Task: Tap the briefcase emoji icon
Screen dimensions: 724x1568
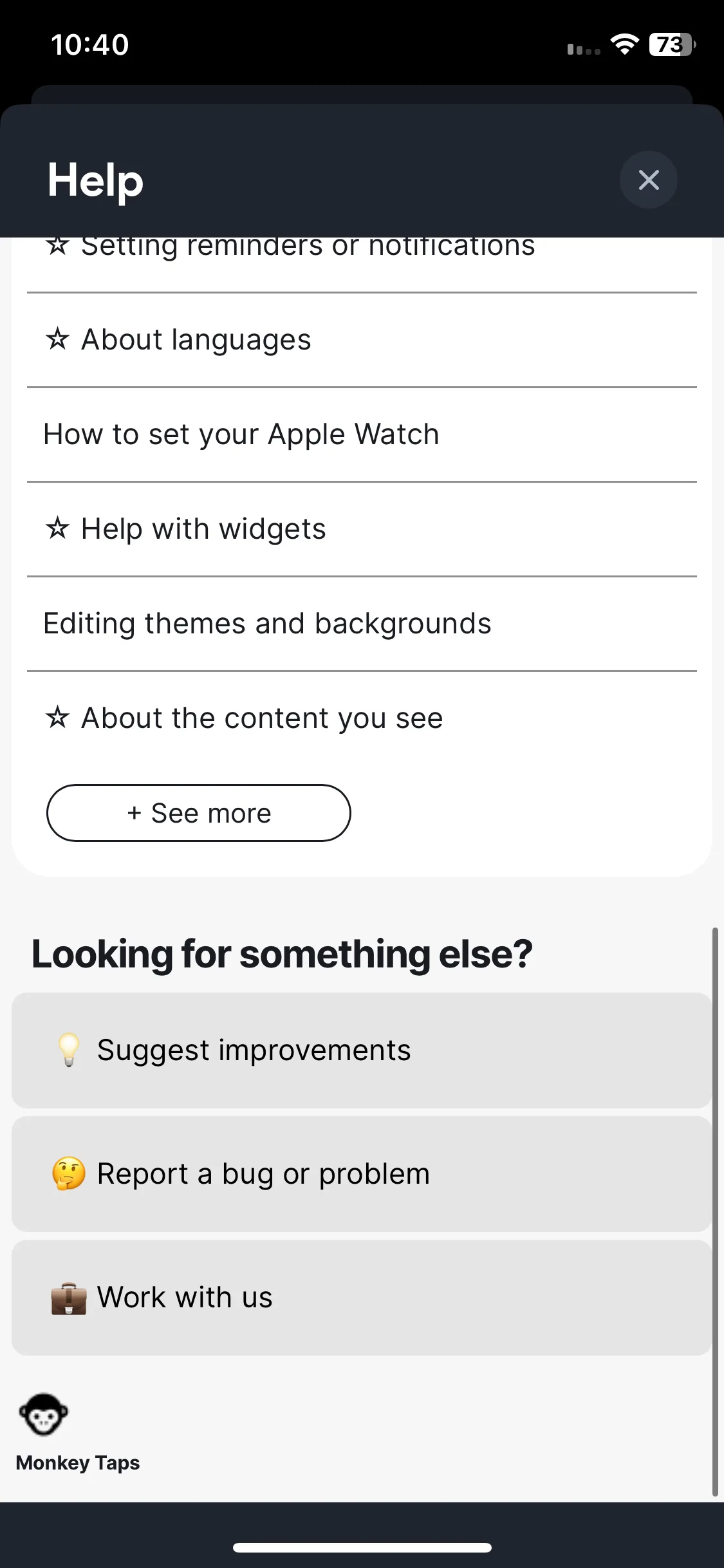Action: coord(68,1298)
